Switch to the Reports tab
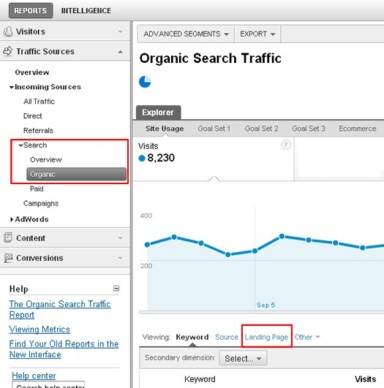Viewport: 384px width, 388px height. coord(30,11)
